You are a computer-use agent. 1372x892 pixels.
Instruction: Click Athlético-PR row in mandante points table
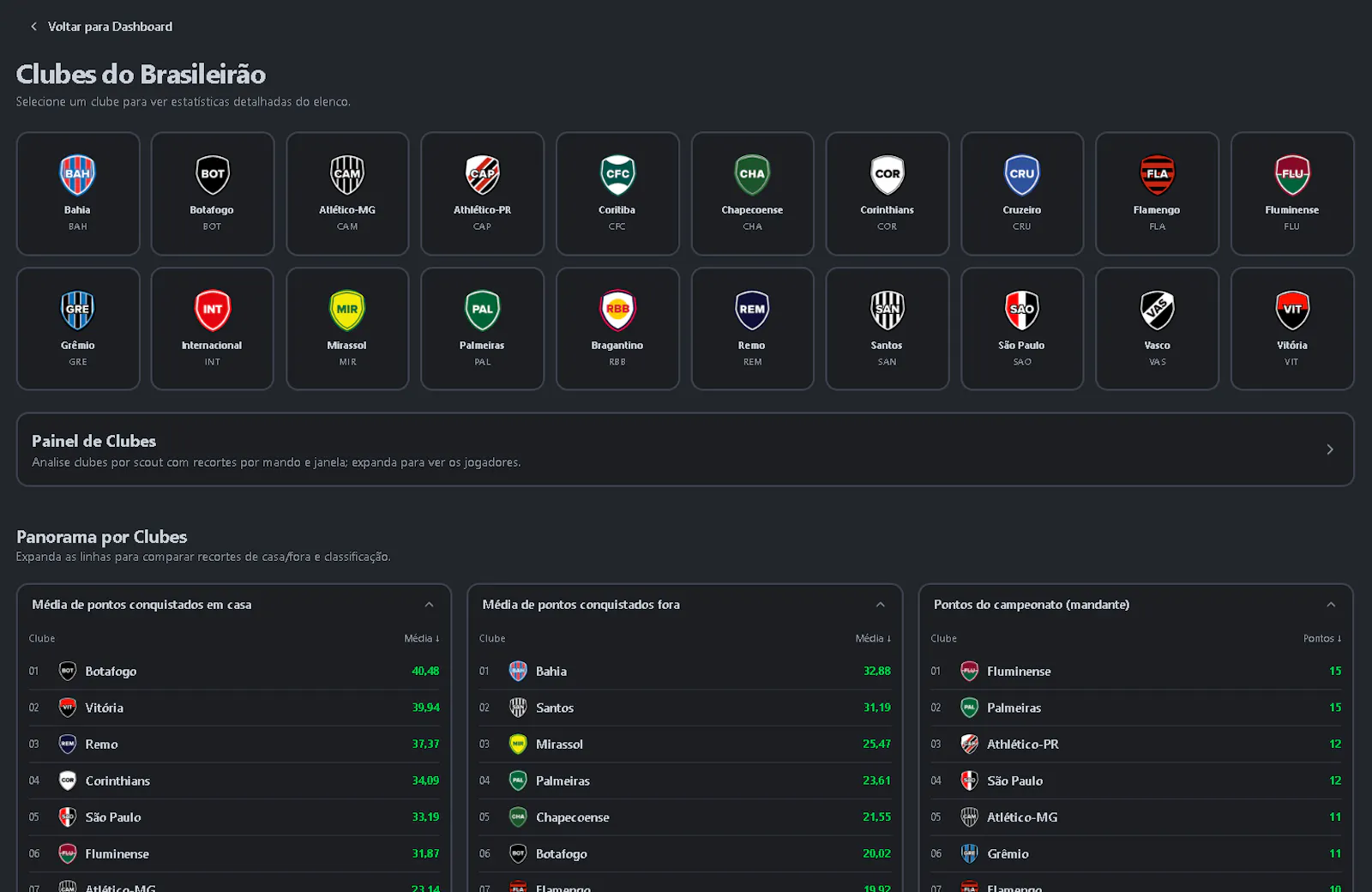(1136, 744)
